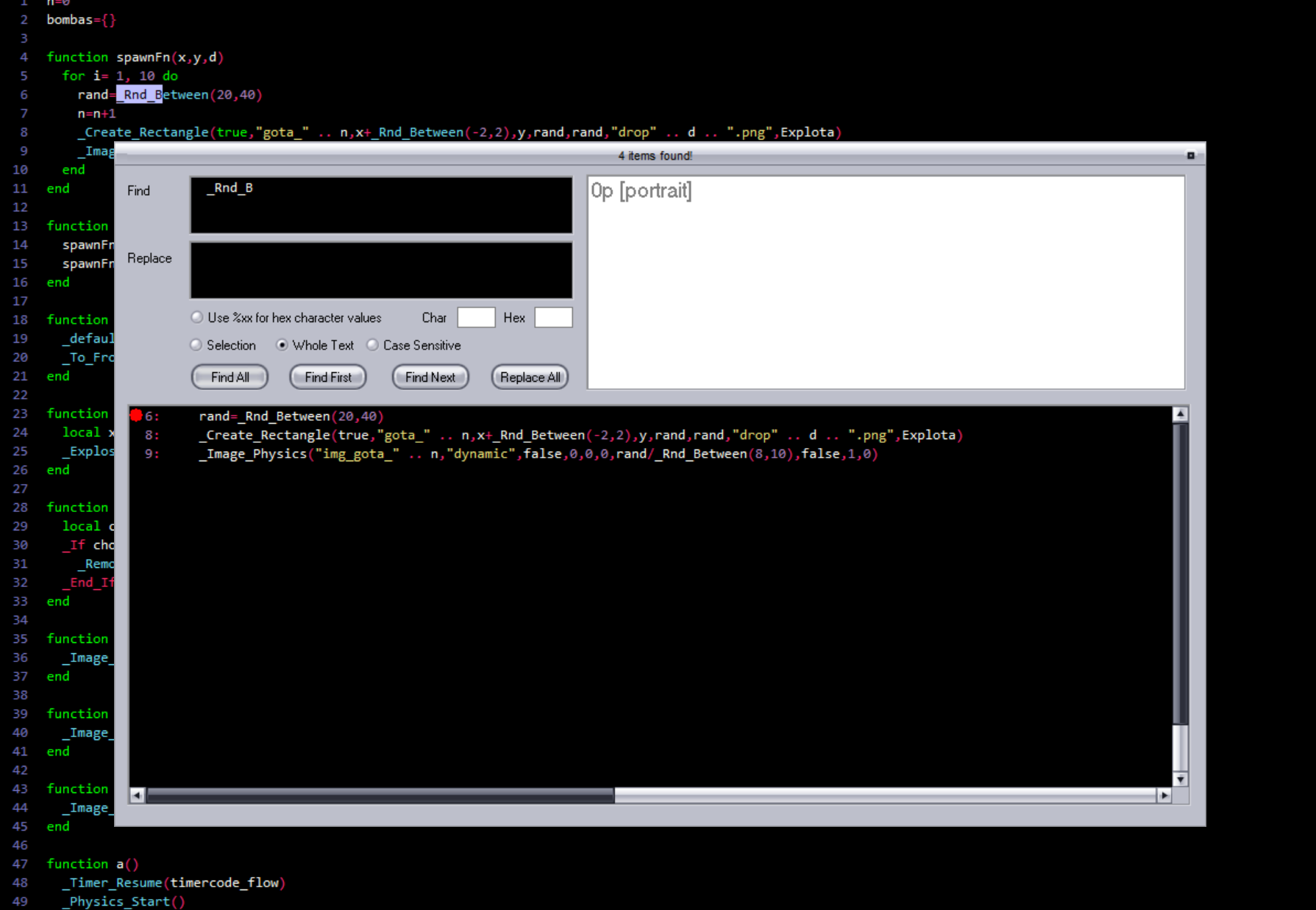Click results list scroll up arrow
This screenshot has height=910, width=1316.
(x=1180, y=414)
